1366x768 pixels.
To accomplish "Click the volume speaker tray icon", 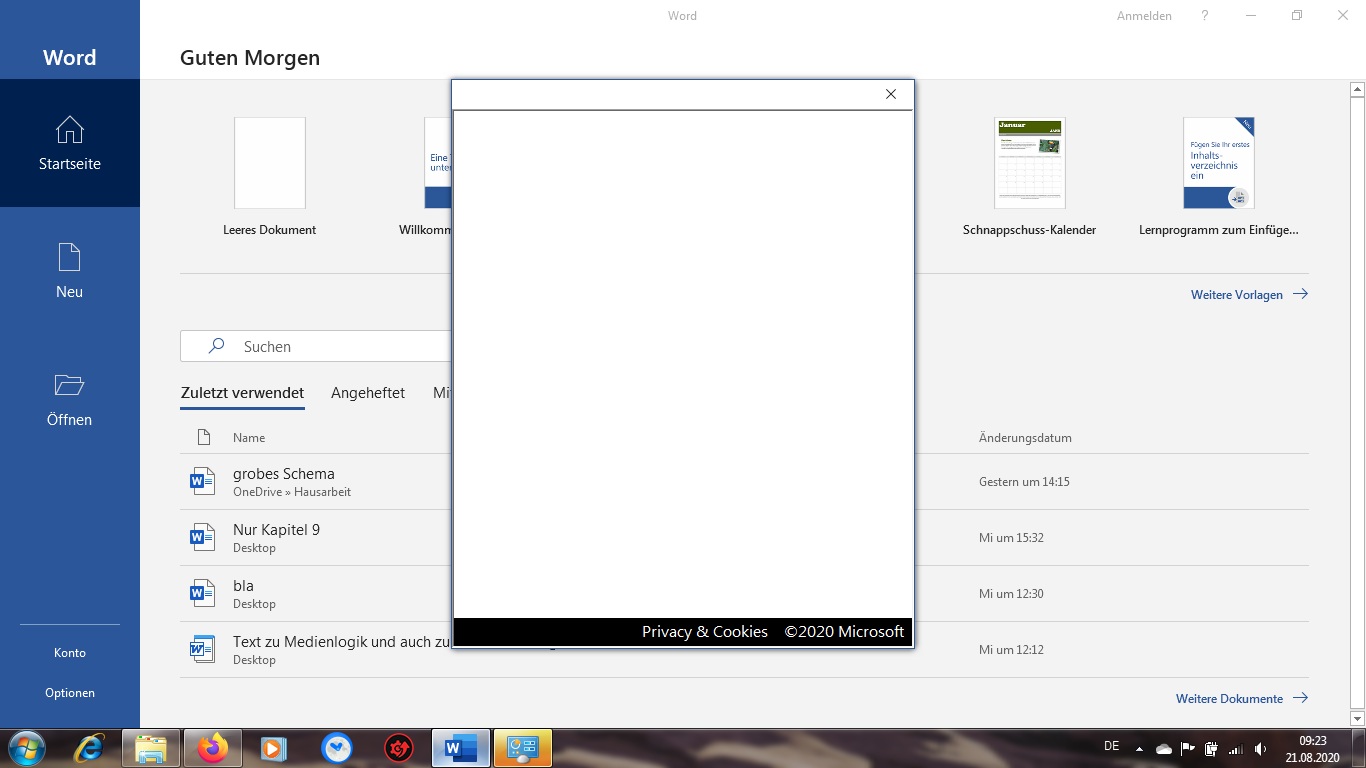I will click(x=1260, y=748).
